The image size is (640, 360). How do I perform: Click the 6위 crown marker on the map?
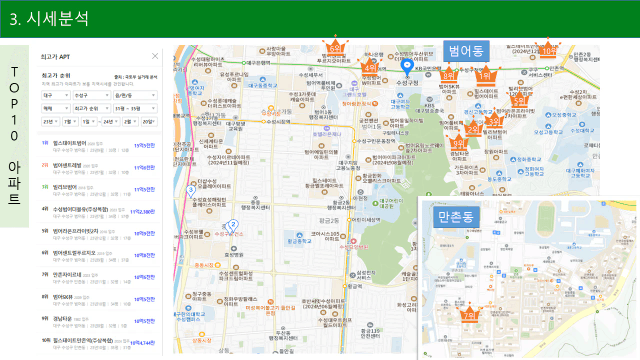pyautogui.click(x=335, y=47)
